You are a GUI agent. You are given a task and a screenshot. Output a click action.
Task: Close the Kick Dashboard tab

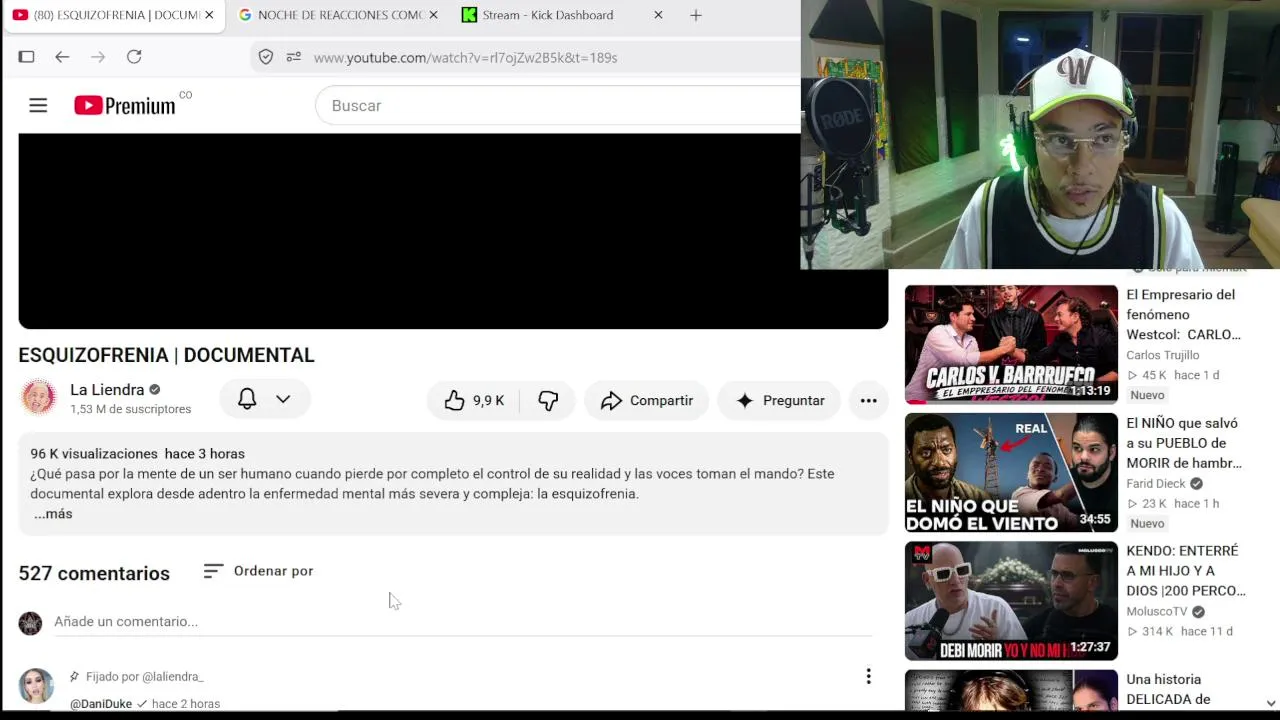[658, 15]
